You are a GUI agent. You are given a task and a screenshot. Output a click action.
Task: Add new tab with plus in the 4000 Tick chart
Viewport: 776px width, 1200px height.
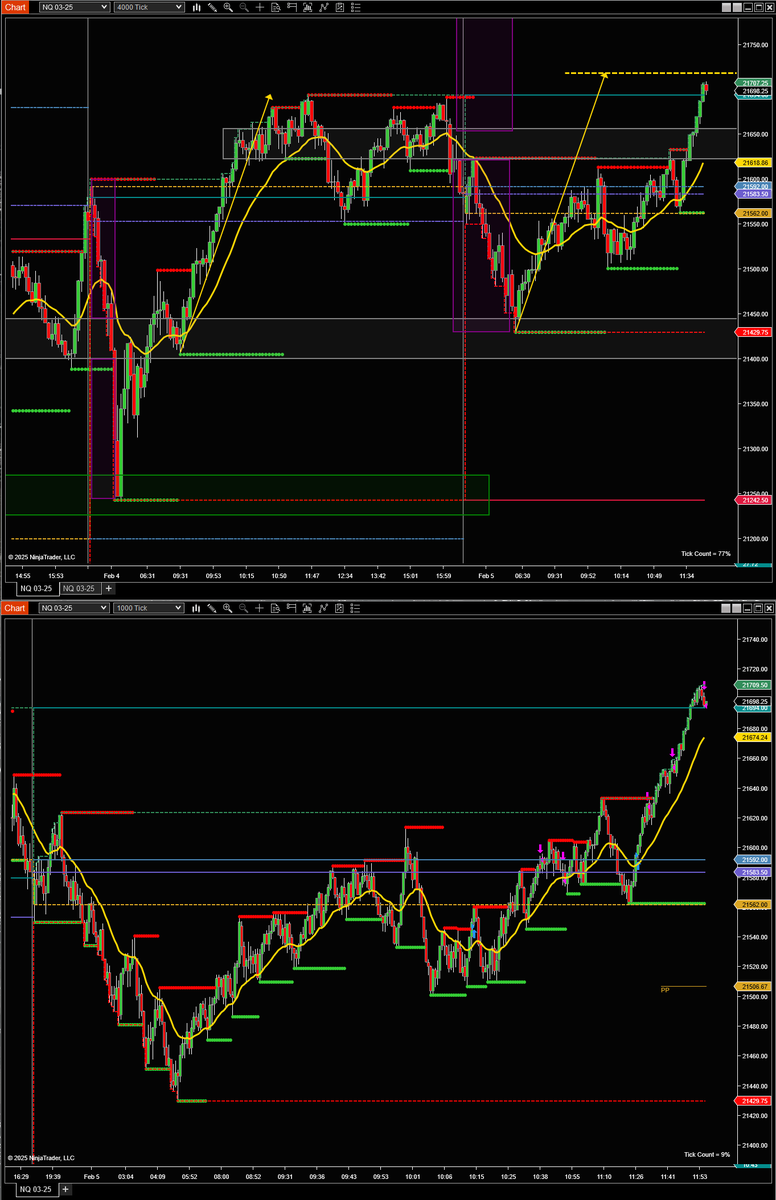(x=110, y=589)
